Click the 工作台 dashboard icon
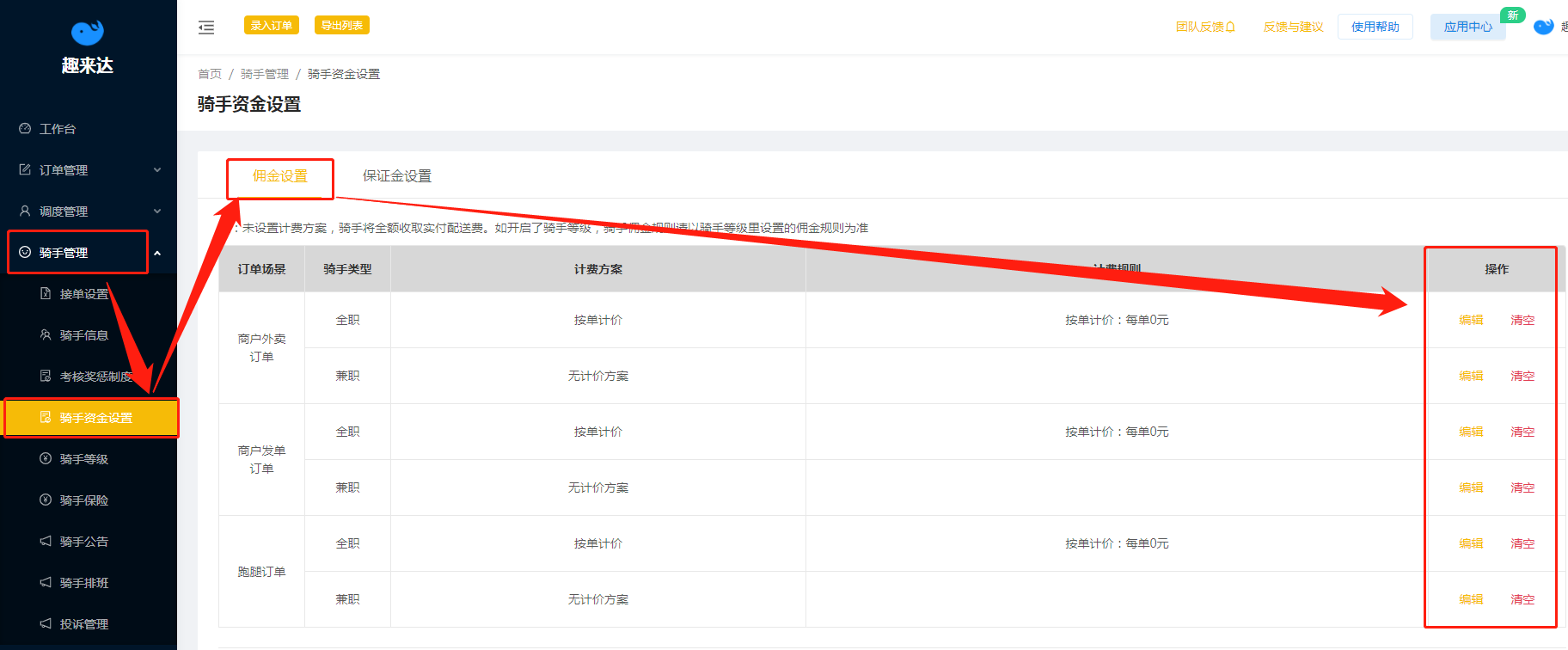Screen dimensions: 1568x650 coord(25,128)
